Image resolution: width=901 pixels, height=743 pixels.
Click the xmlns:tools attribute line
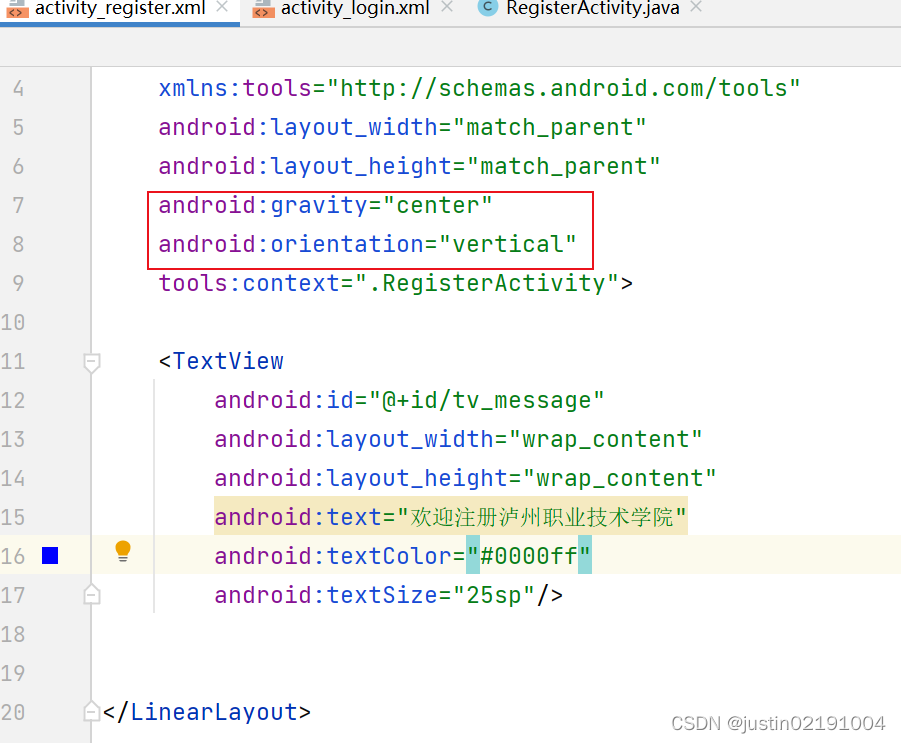coord(479,88)
